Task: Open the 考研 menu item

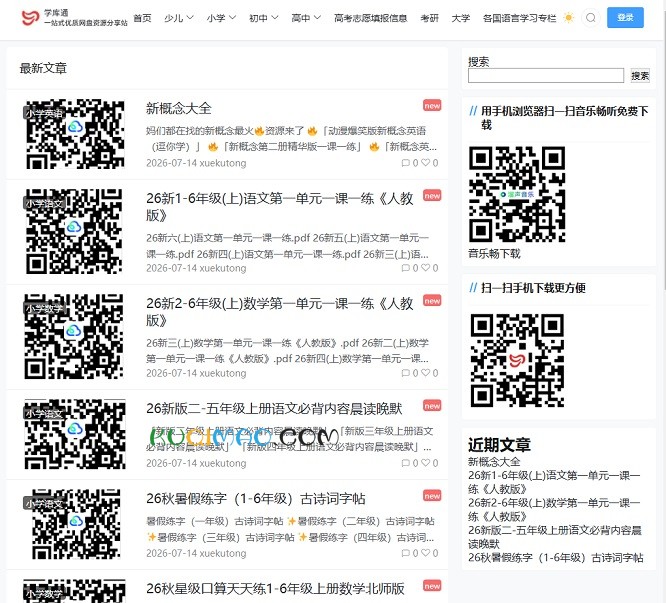Action: click(429, 18)
